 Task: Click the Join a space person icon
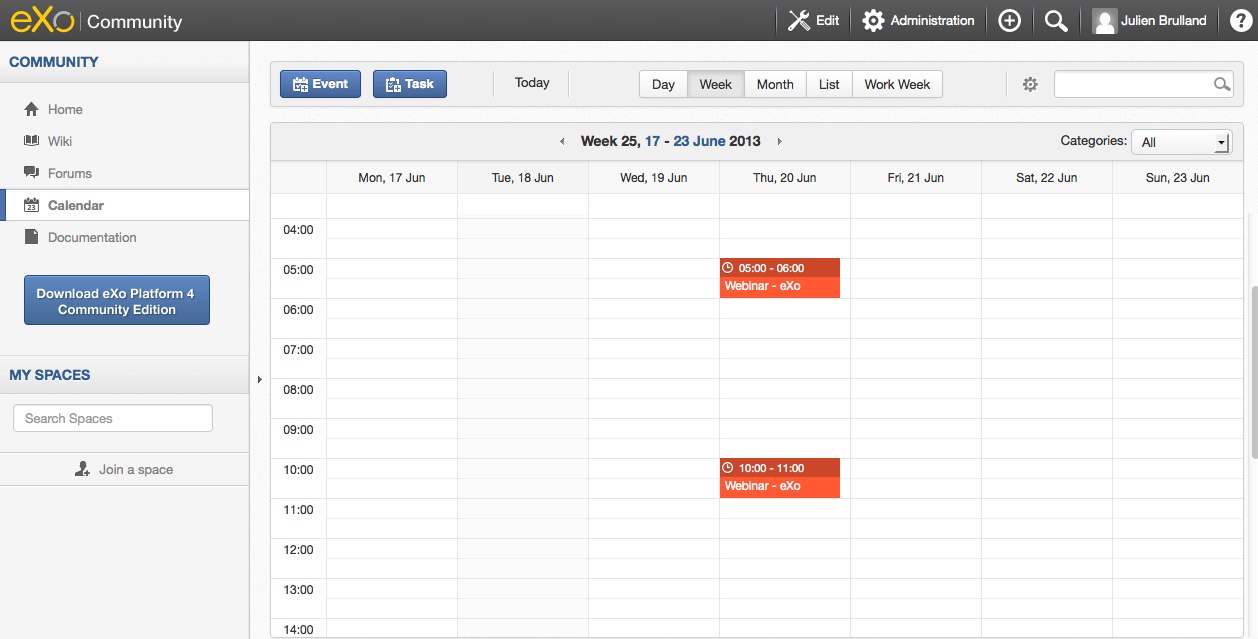click(x=83, y=469)
